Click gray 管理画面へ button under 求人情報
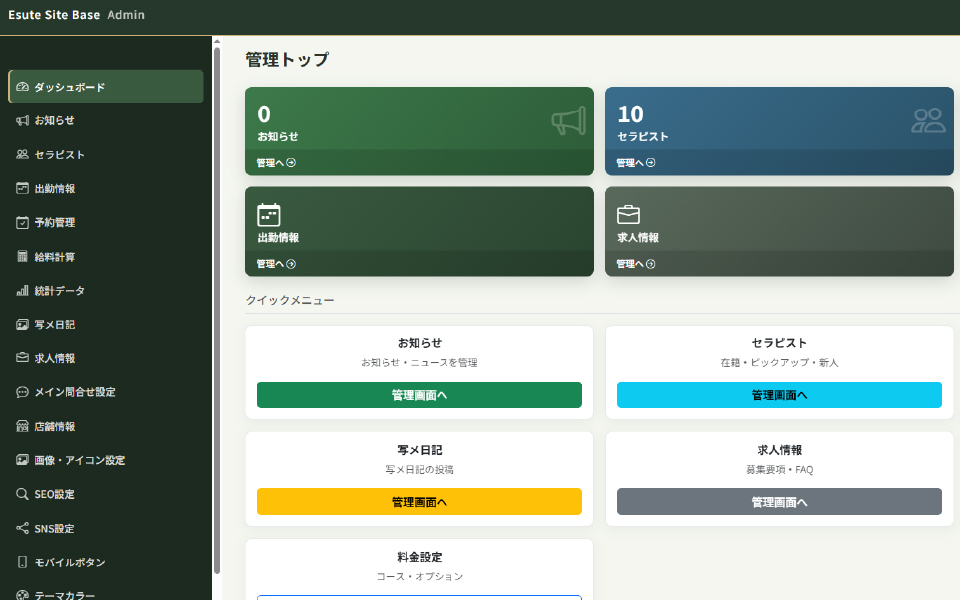 779,501
